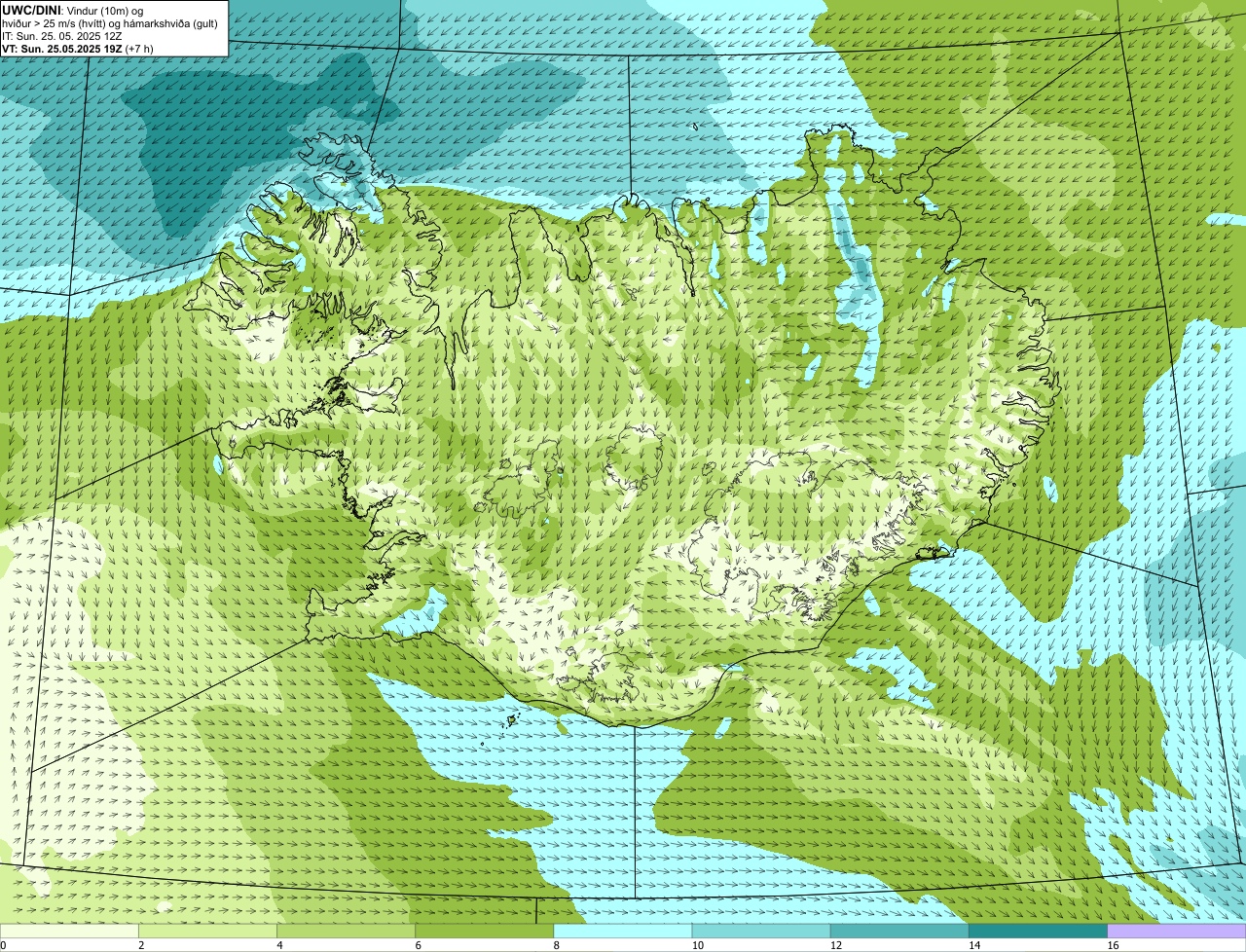Pick the medium teal 12–14 legend swatch
Image resolution: width=1246 pixels, height=952 pixels.
click(x=899, y=932)
